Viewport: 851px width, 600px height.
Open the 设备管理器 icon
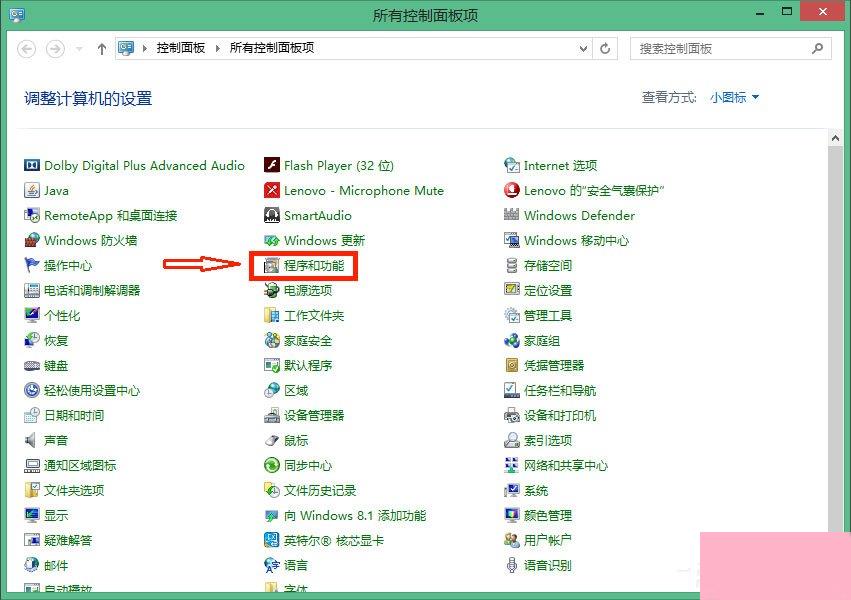point(271,416)
